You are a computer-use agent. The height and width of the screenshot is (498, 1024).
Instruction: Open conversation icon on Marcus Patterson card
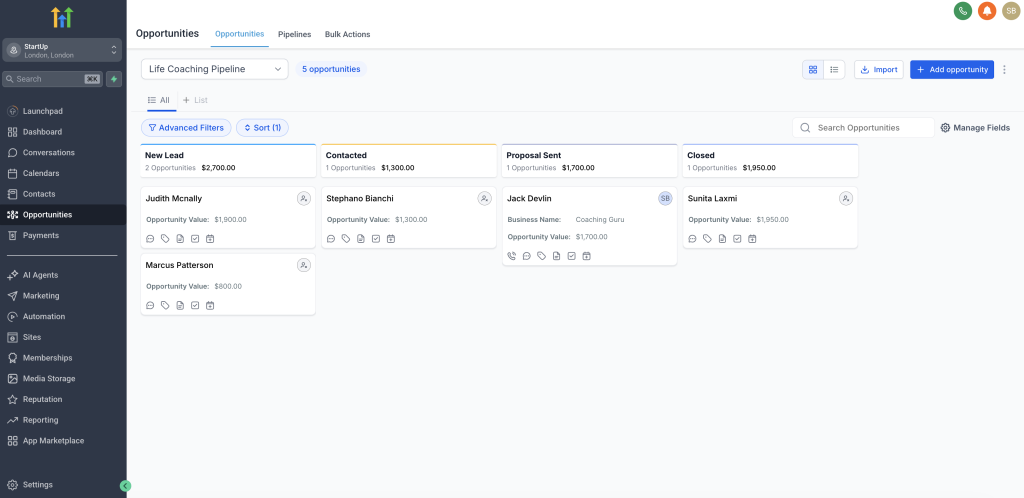[150, 305]
